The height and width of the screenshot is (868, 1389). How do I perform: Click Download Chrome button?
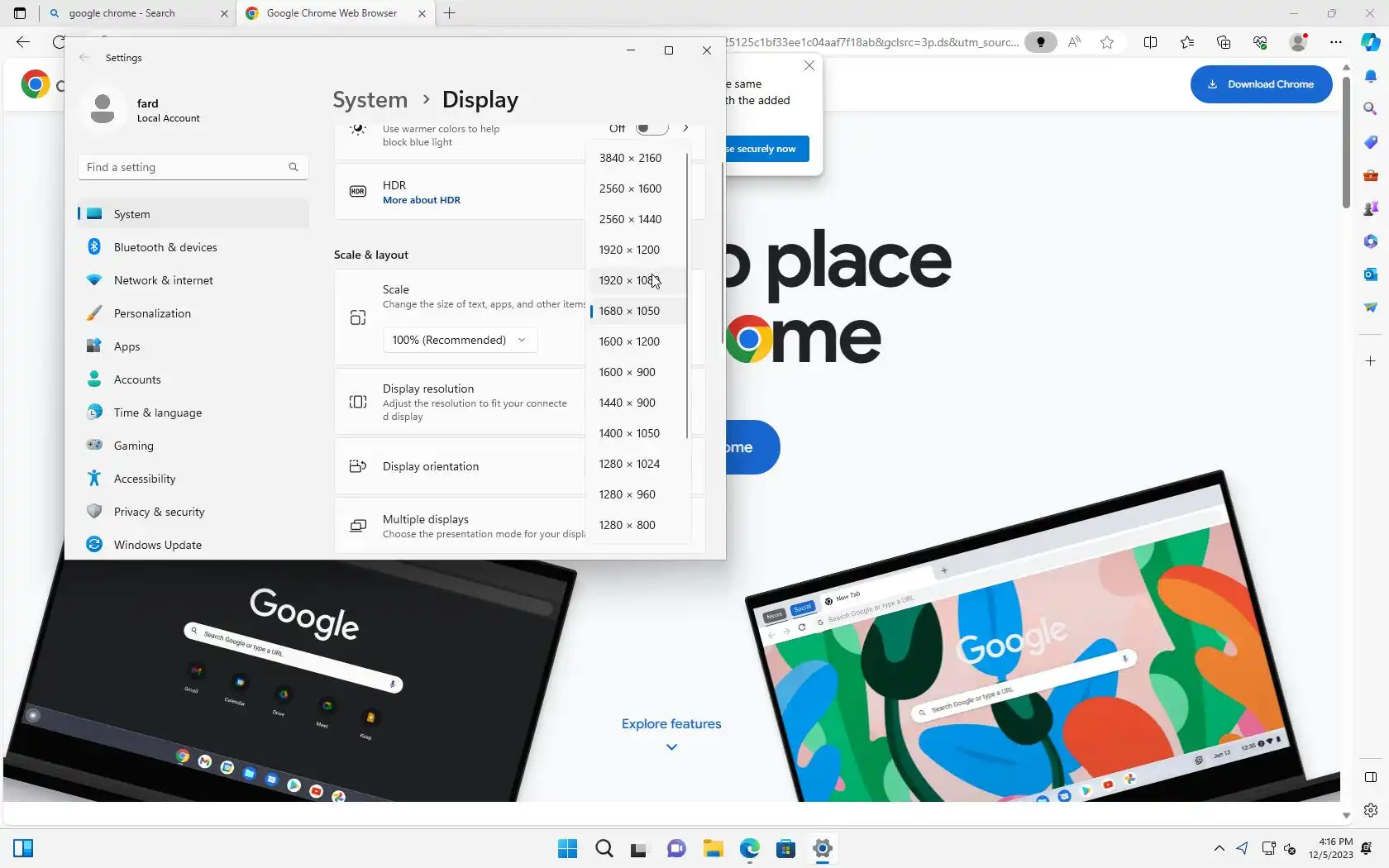pos(1261,83)
